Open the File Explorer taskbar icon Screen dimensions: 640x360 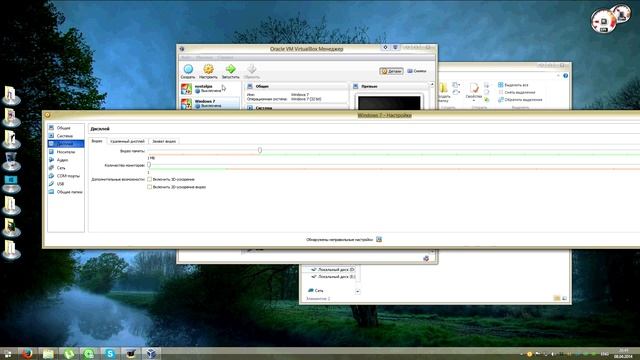tap(48, 354)
